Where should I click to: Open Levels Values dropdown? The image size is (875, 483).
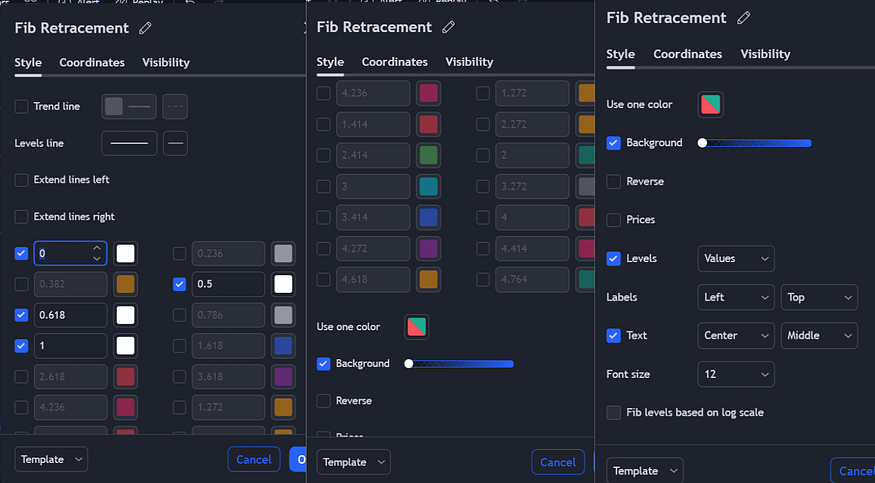tap(735, 258)
